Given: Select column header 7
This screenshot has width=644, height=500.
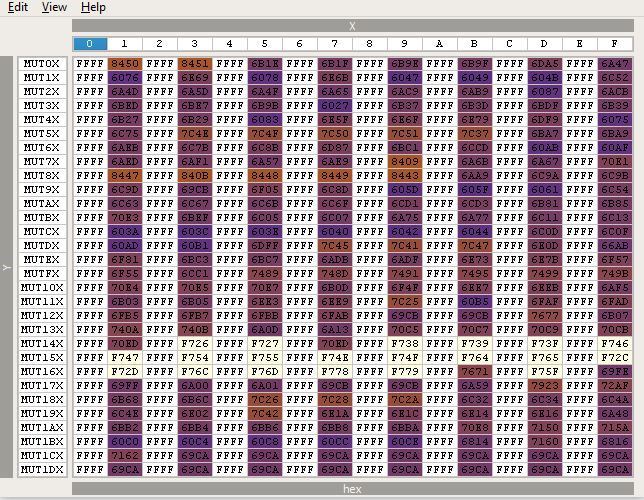Looking at the screenshot, I should tap(334, 44).
